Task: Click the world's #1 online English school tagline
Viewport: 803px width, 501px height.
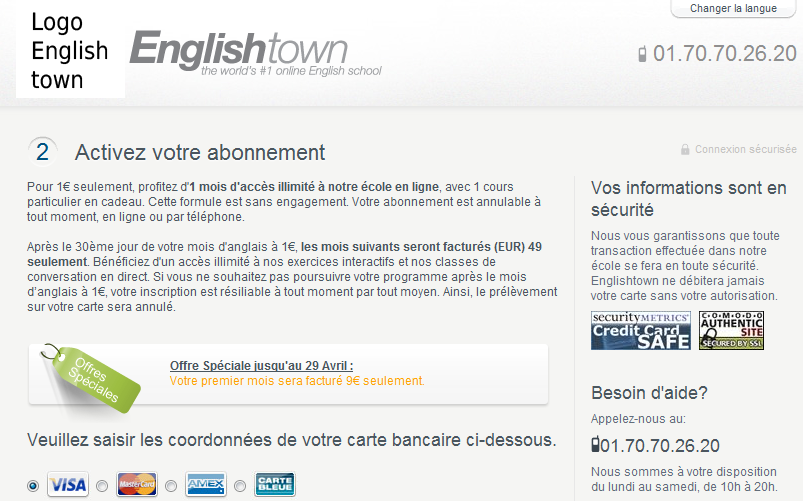Action: 291,71
